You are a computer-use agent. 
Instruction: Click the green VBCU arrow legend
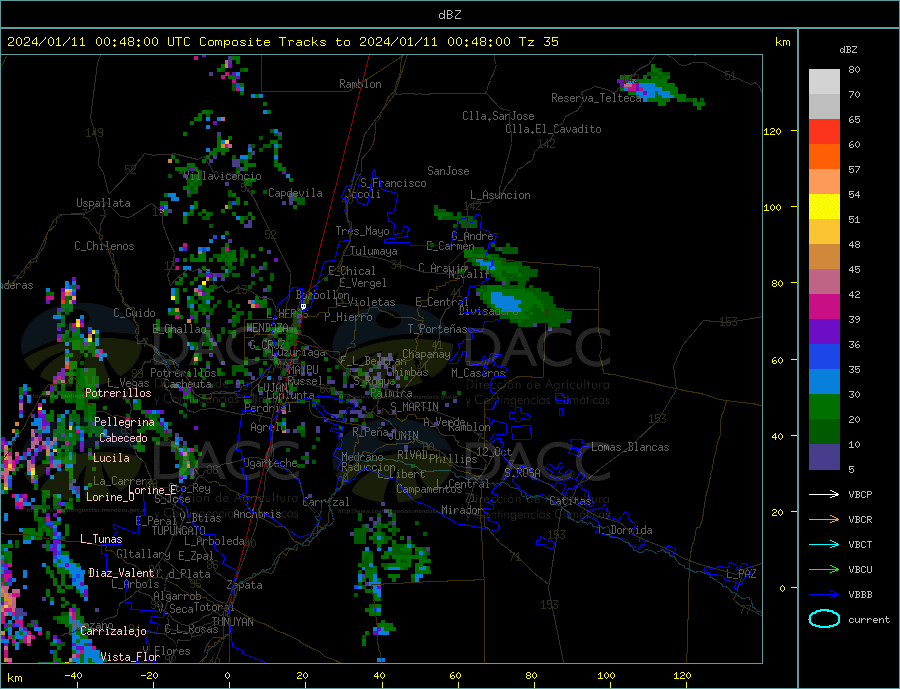tap(824, 570)
